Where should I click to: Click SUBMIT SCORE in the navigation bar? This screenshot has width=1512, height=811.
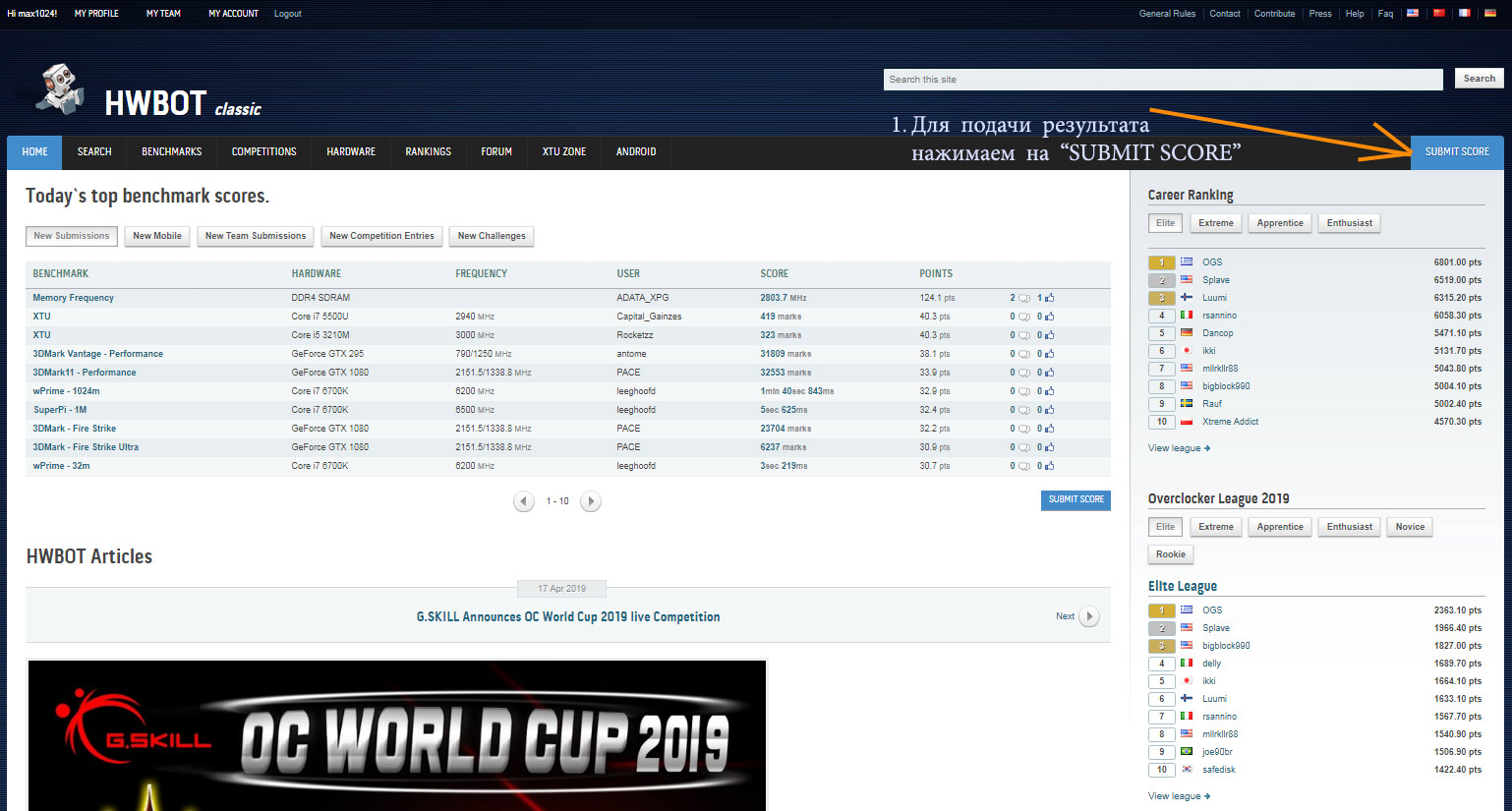[x=1457, y=152]
